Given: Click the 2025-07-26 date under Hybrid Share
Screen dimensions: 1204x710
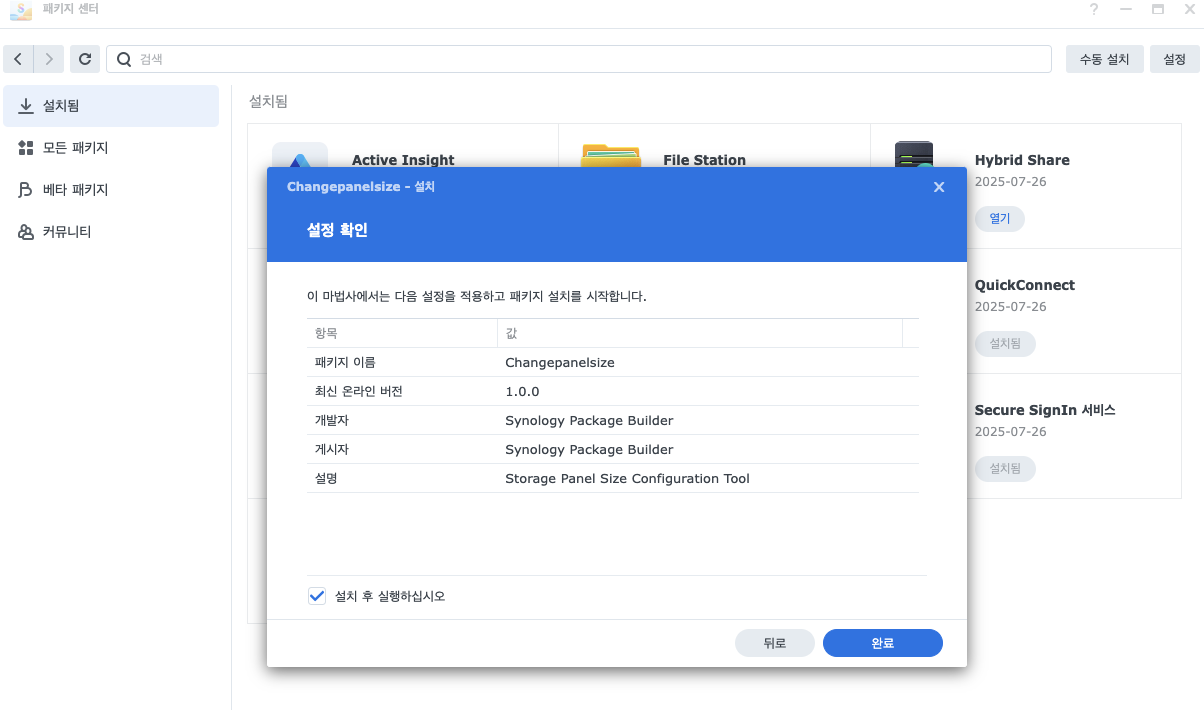Looking at the screenshot, I should [1010, 182].
